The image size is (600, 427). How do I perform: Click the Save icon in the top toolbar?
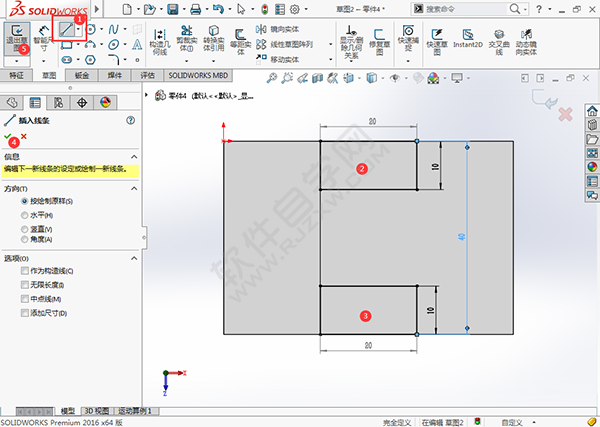(173, 9)
